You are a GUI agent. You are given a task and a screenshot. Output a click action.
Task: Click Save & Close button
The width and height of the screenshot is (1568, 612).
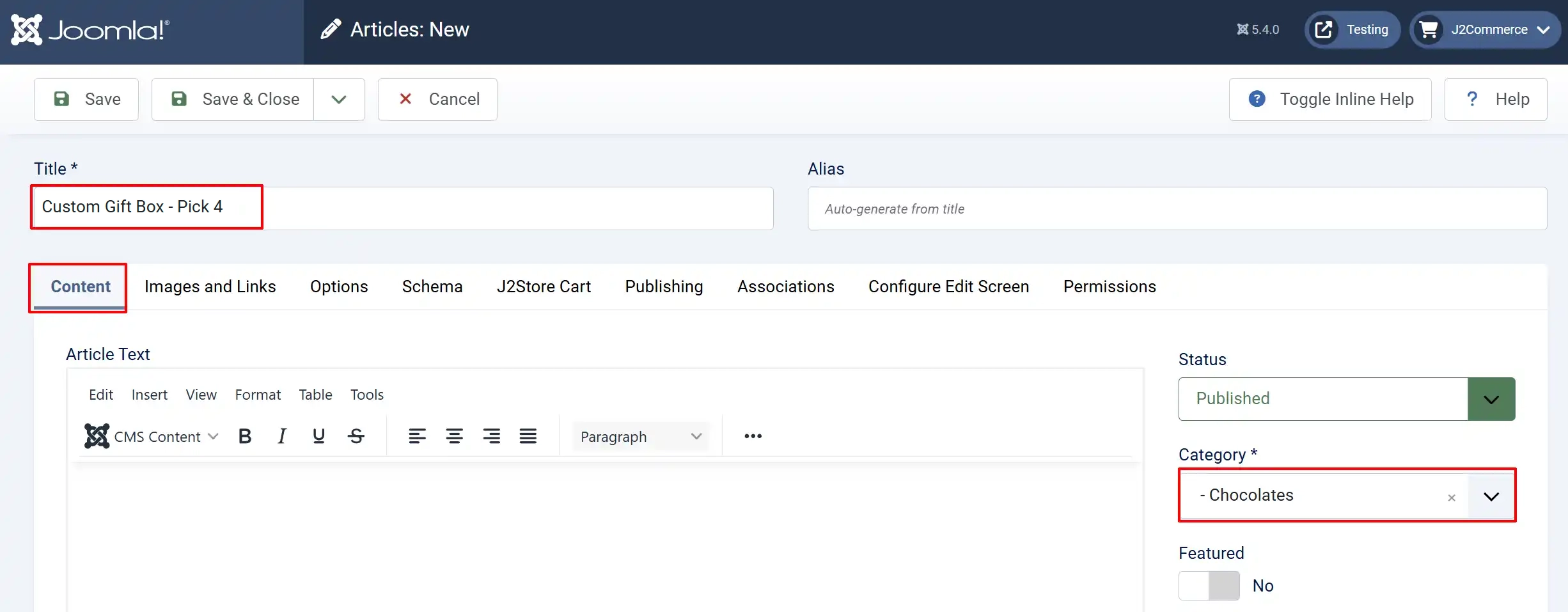pyautogui.click(x=233, y=99)
